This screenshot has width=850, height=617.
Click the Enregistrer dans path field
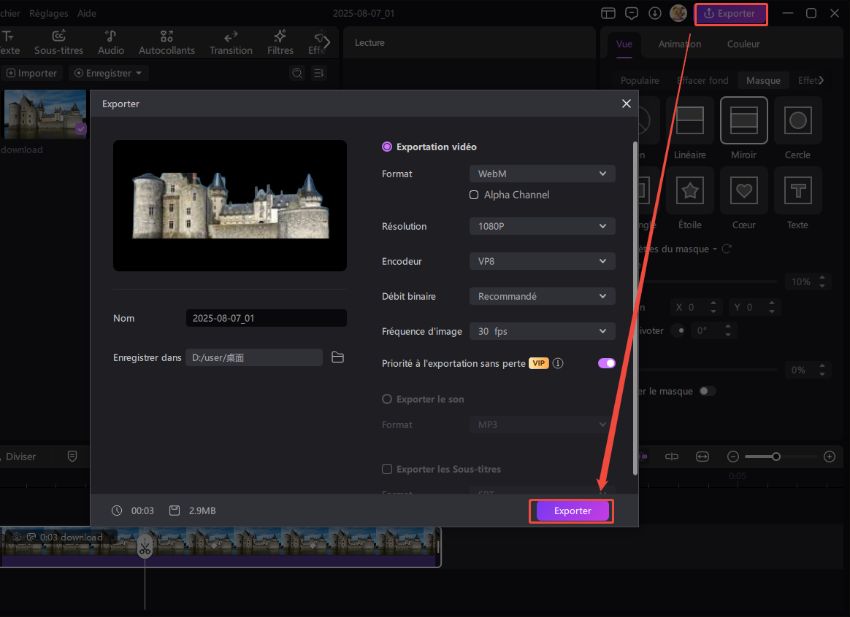tap(254, 357)
